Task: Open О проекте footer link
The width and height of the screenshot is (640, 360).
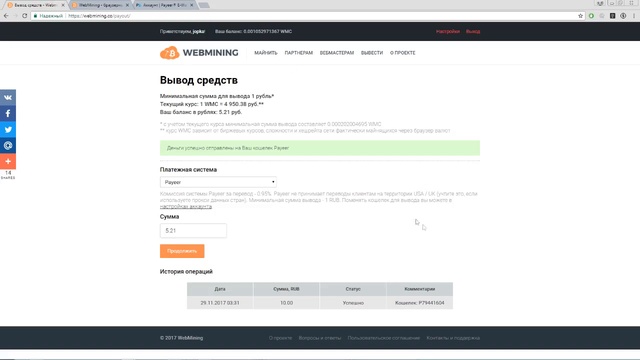Action: (280, 338)
